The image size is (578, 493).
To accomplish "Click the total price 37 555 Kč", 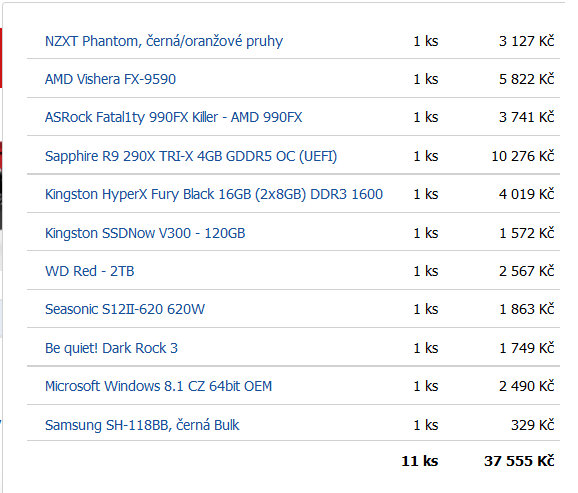I will (519, 461).
